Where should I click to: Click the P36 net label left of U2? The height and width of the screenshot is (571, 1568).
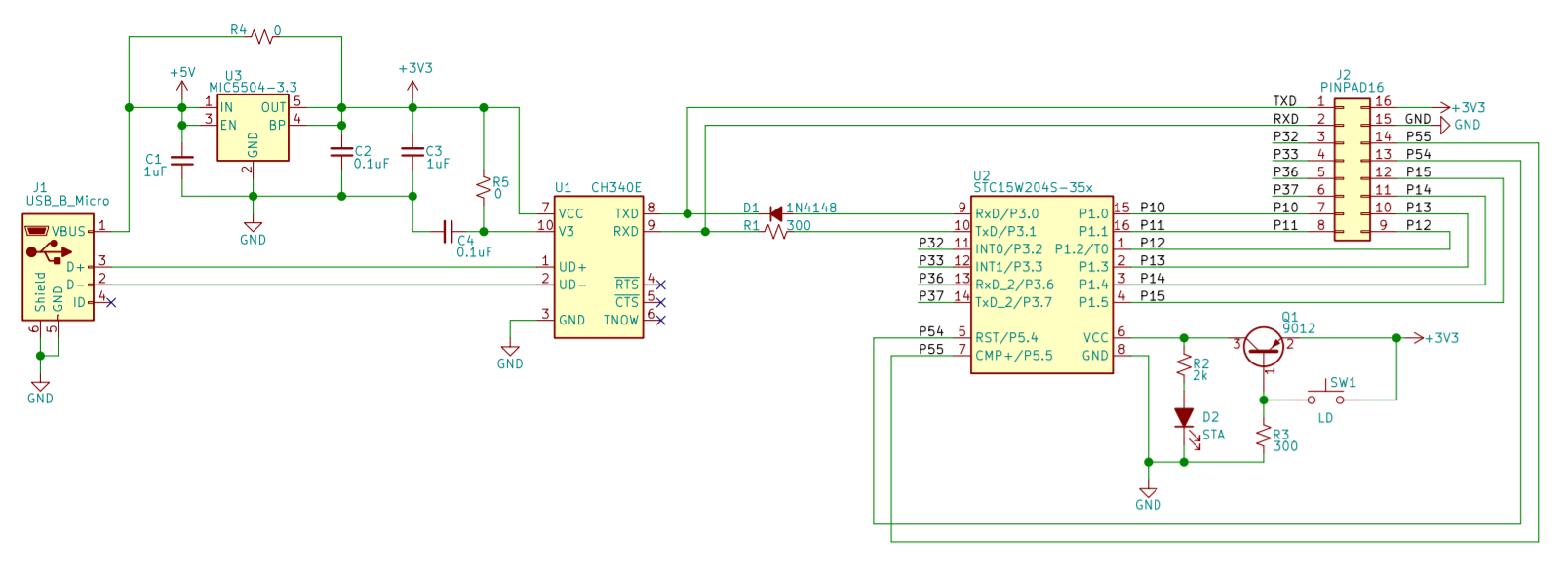(931, 278)
